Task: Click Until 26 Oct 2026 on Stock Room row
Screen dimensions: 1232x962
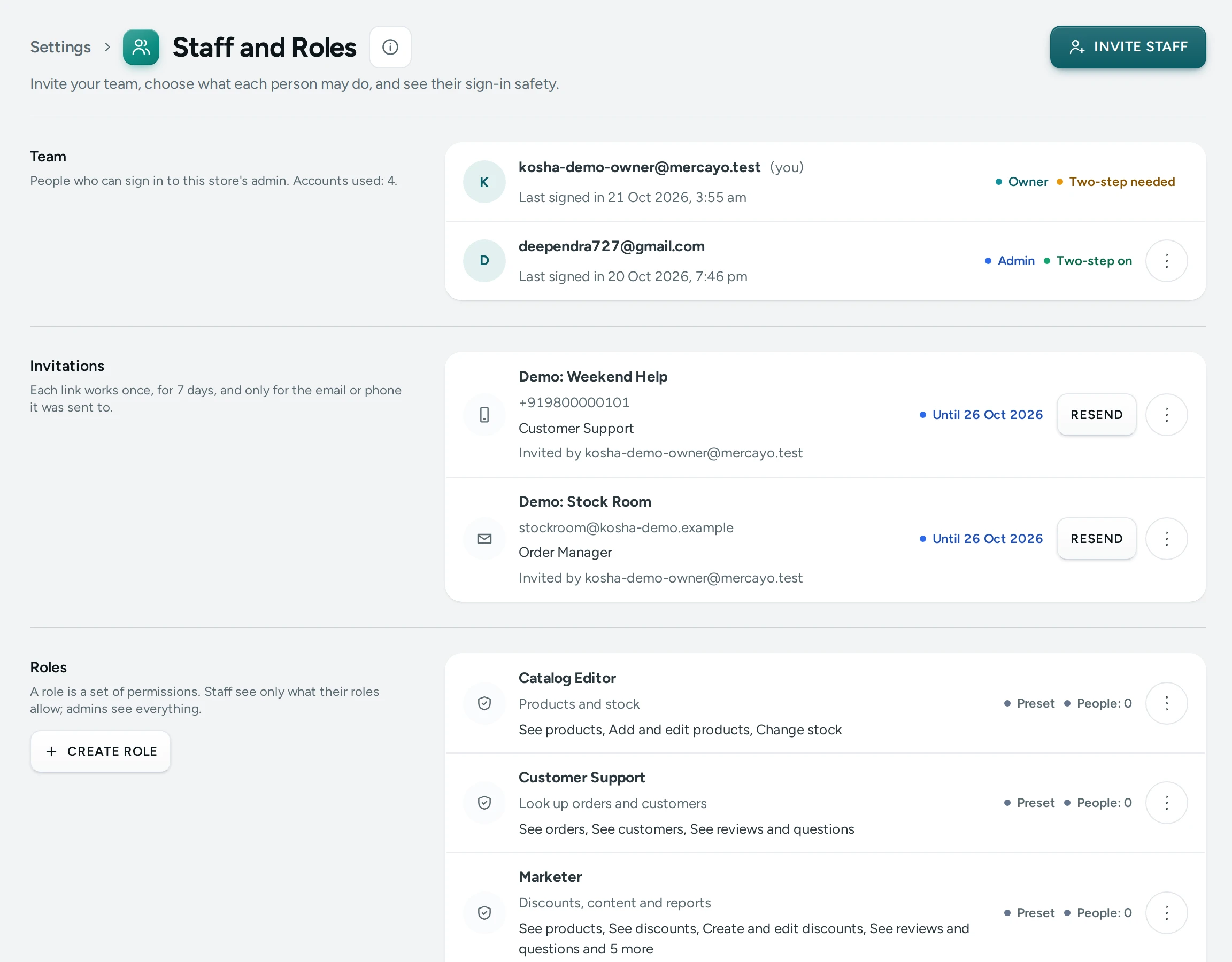Action: [981, 539]
